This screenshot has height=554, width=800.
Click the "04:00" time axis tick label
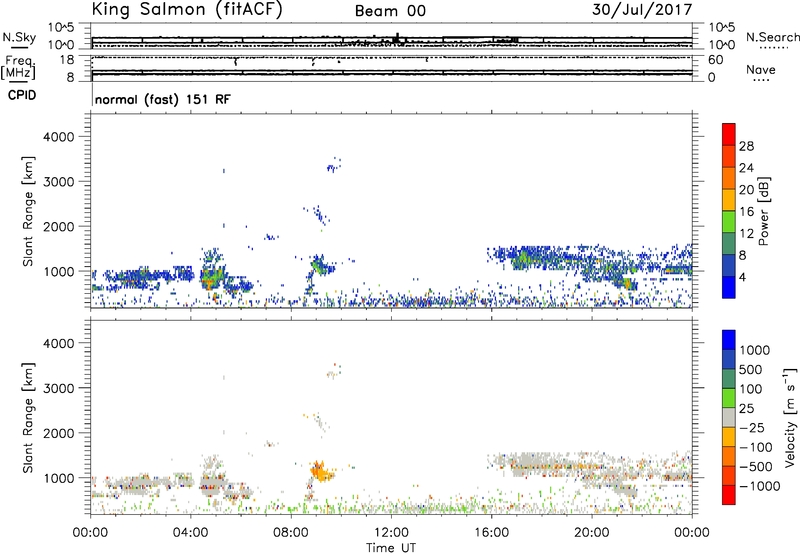click(191, 533)
